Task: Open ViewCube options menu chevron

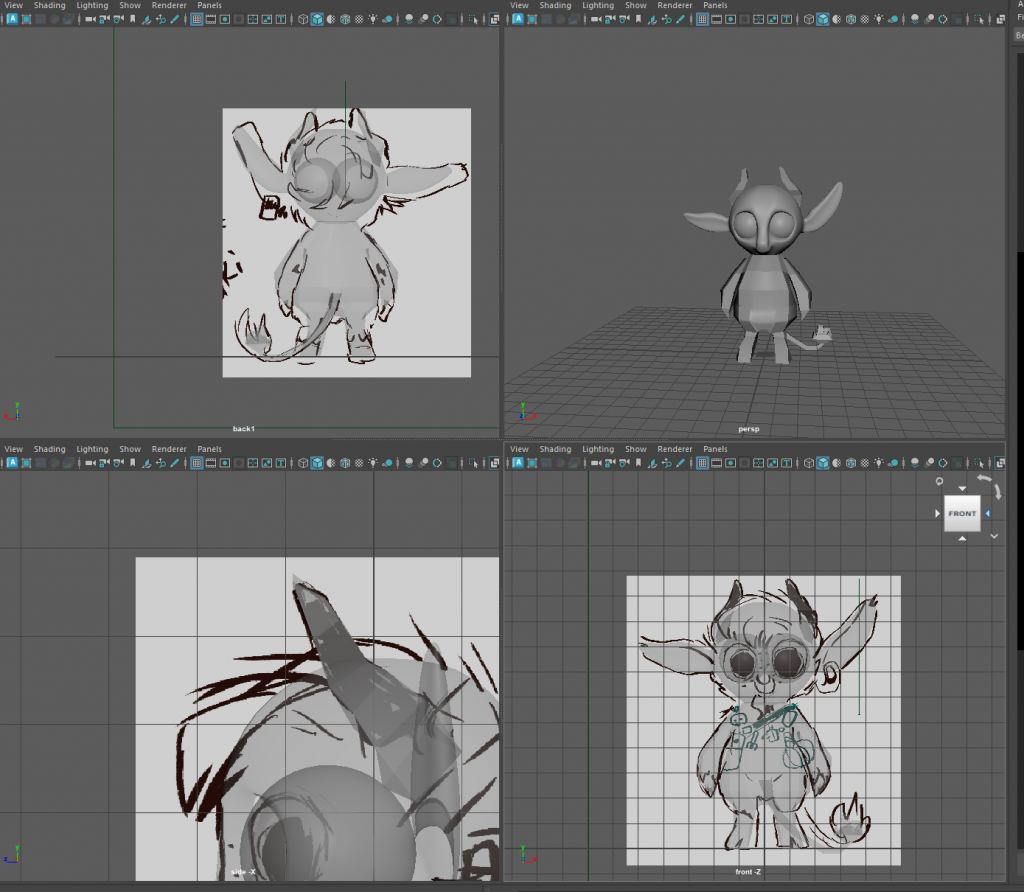Action: [994, 536]
